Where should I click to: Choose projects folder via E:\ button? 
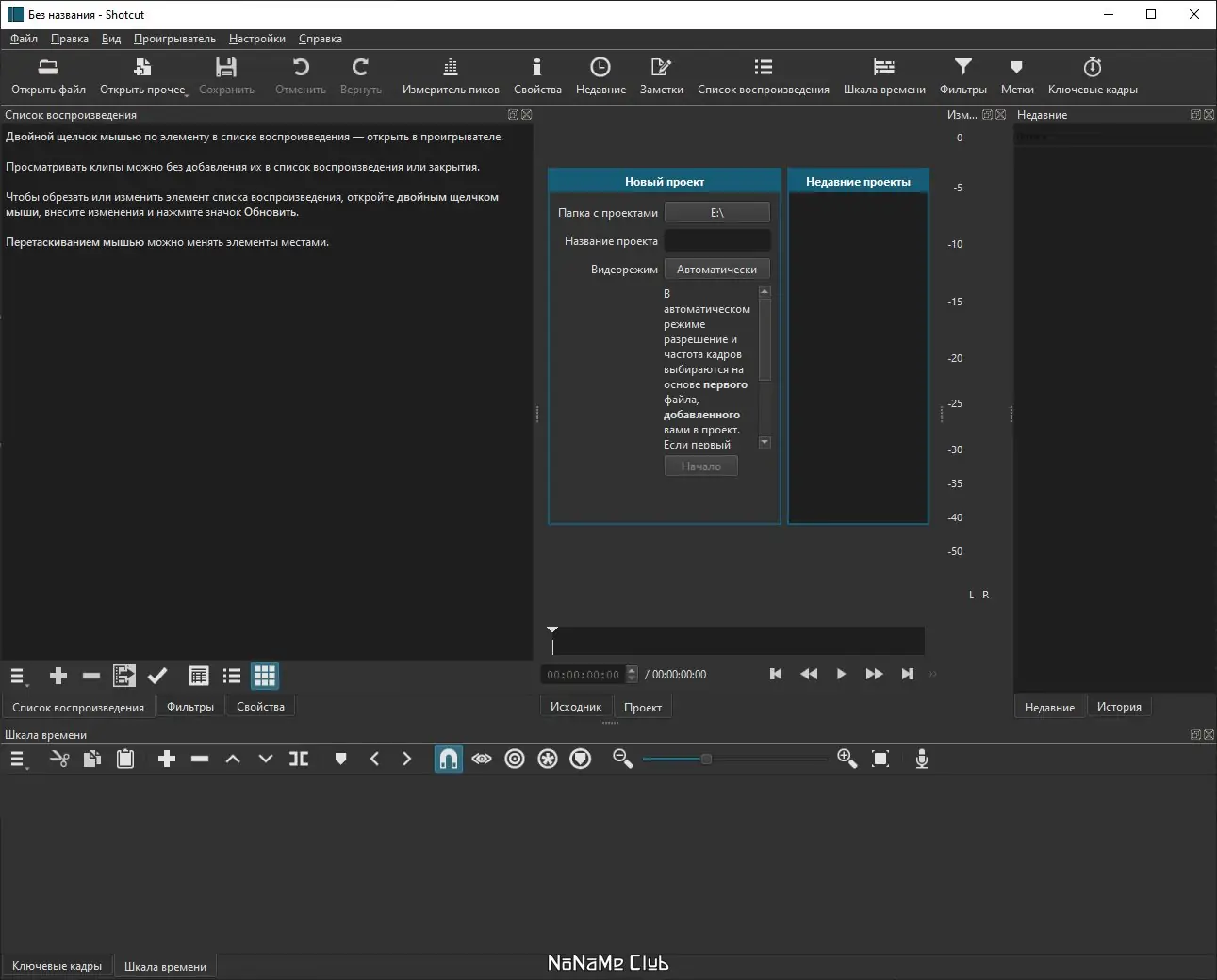pos(717,213)
